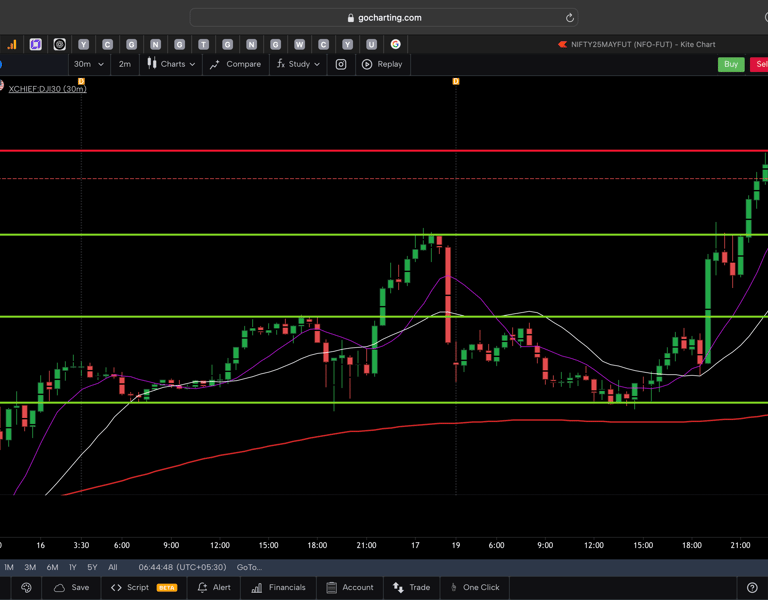Screen dimensions: 768x600
Task: Switch to the pinned tab labeled U
Action: click(371, 45)
